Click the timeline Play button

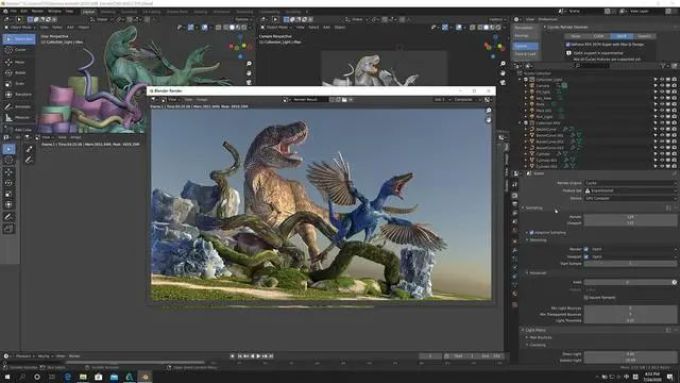(258, 356)
